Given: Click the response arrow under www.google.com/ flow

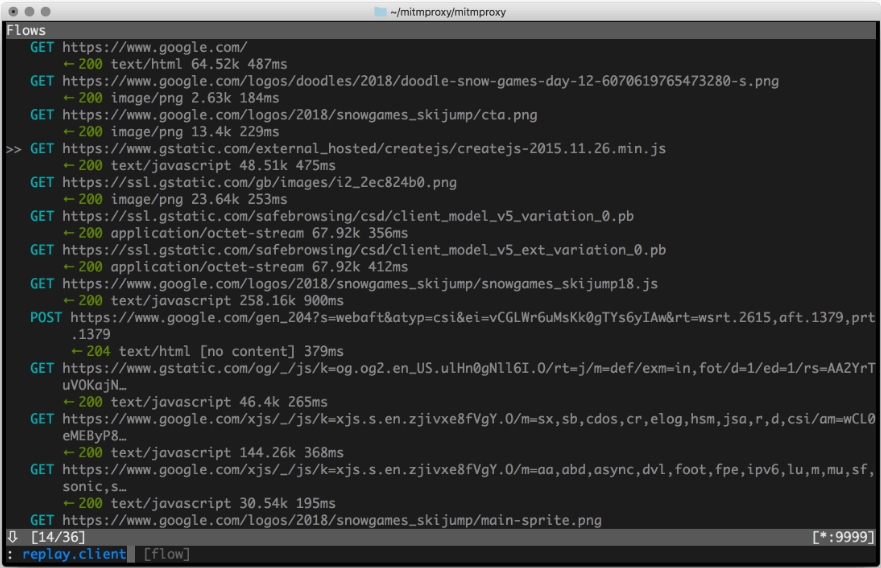Looking at the screenshot, I should pos(69,65).
